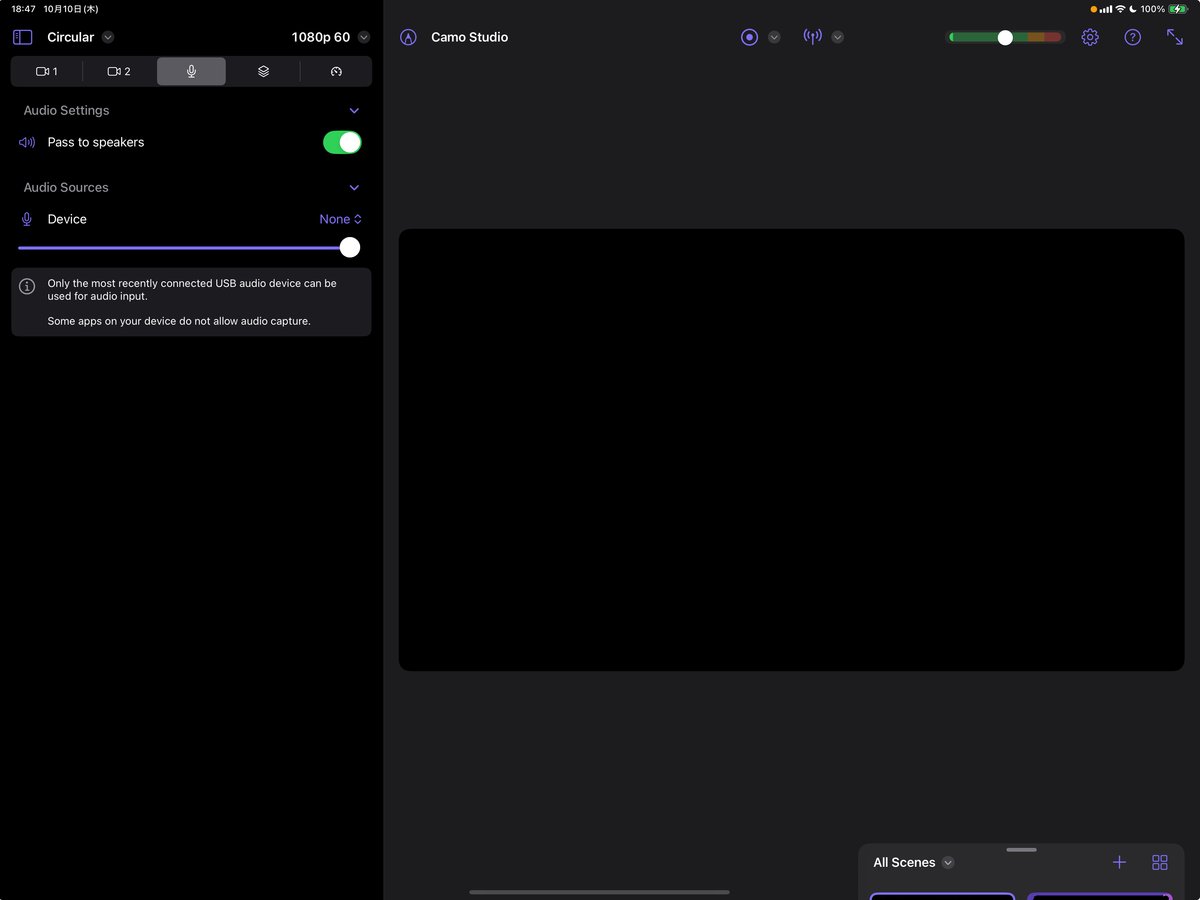The width and height of the screenshot is (1200, 900).
Task: Click the scenes panel grab handle
Action: (x=1021, y=850)
